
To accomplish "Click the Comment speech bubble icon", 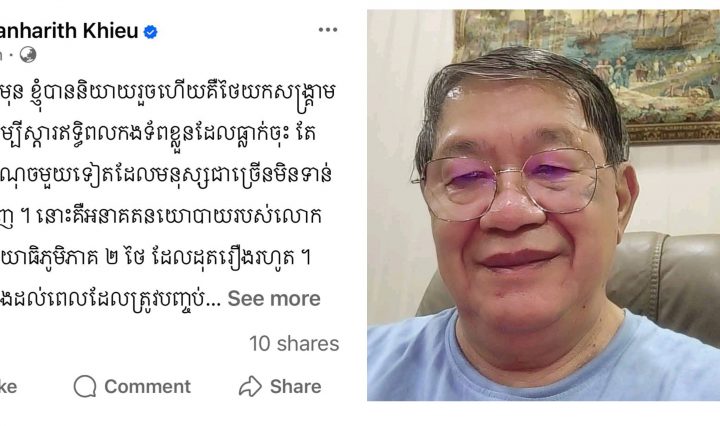I will pyautogui.click(x=85, y=386).
